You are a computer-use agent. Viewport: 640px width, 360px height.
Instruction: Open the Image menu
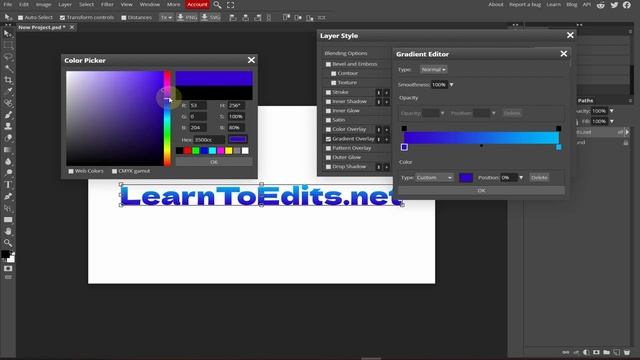[43, 4]
